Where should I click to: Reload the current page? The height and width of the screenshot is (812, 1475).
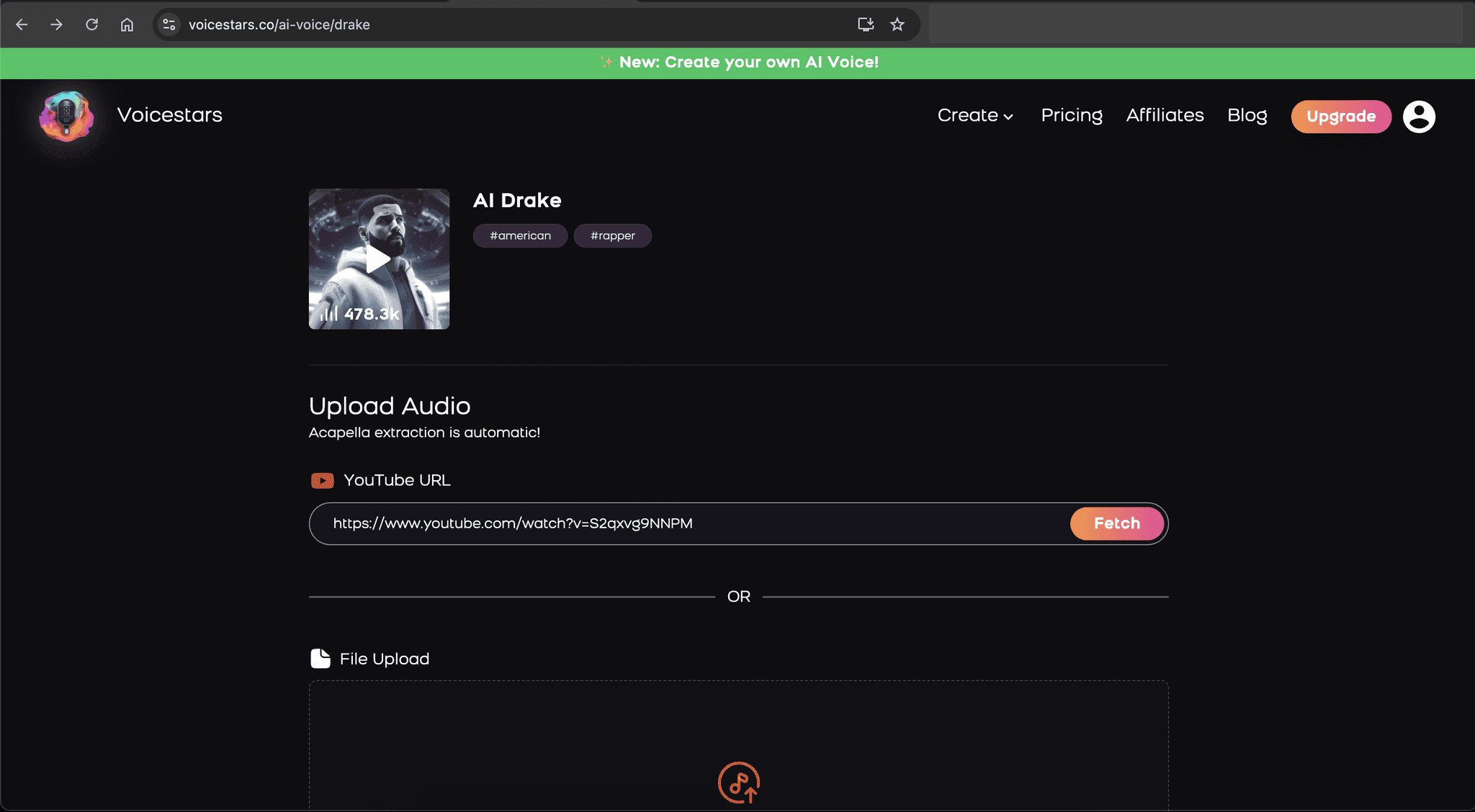[x=92, y=24]
